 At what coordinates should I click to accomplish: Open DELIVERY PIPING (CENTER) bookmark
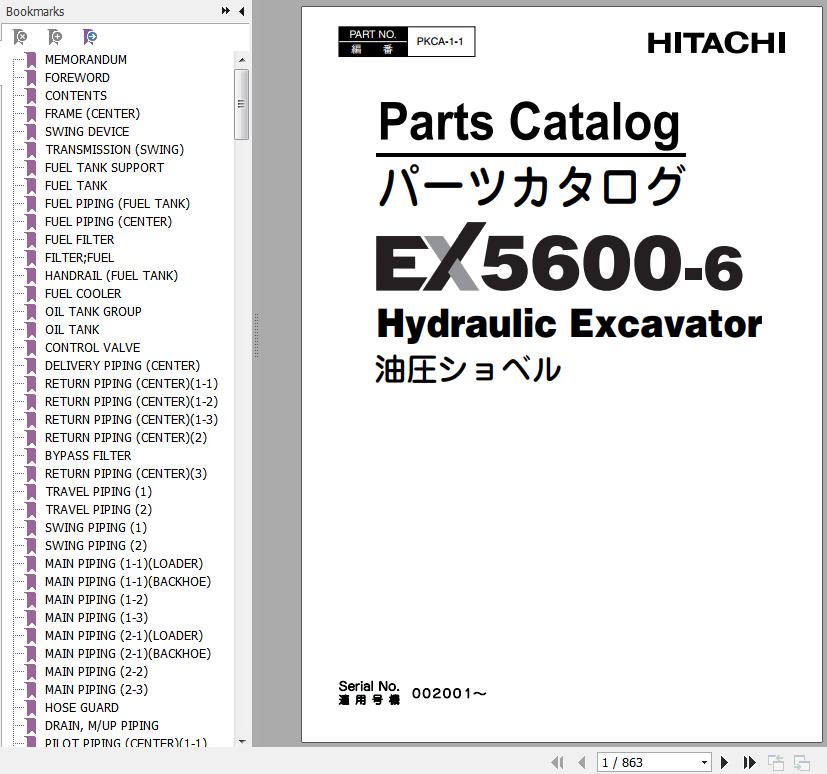tap(122, 365)
